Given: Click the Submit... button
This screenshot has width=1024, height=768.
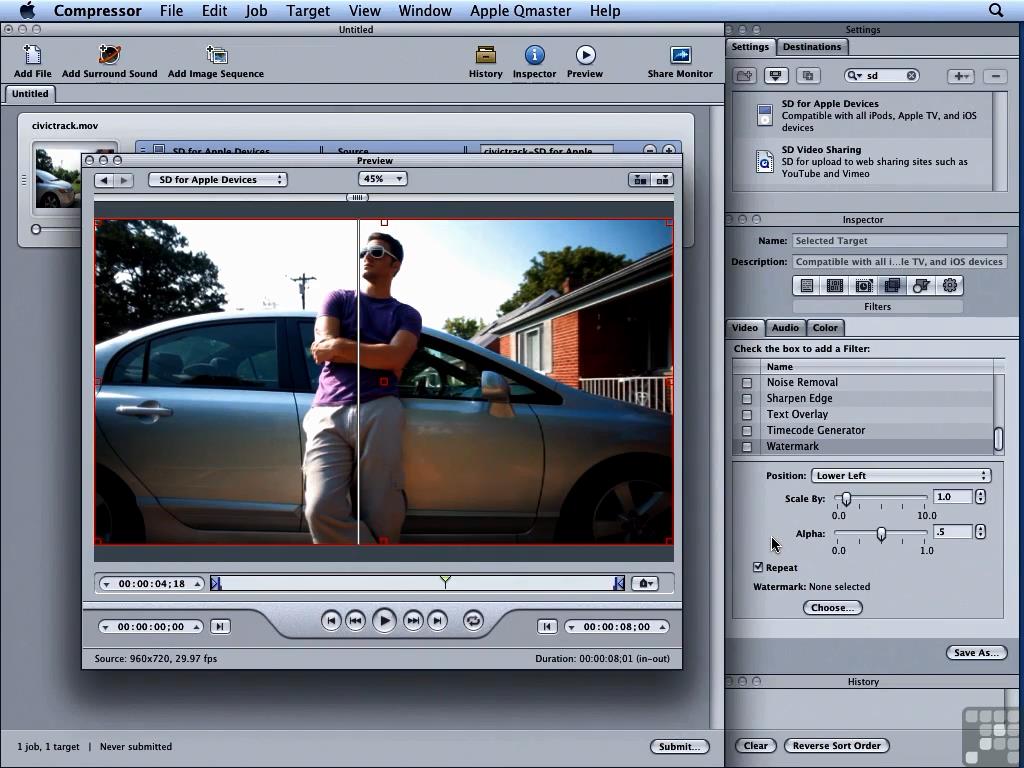Looking at the screenshot, I should 679,746.
